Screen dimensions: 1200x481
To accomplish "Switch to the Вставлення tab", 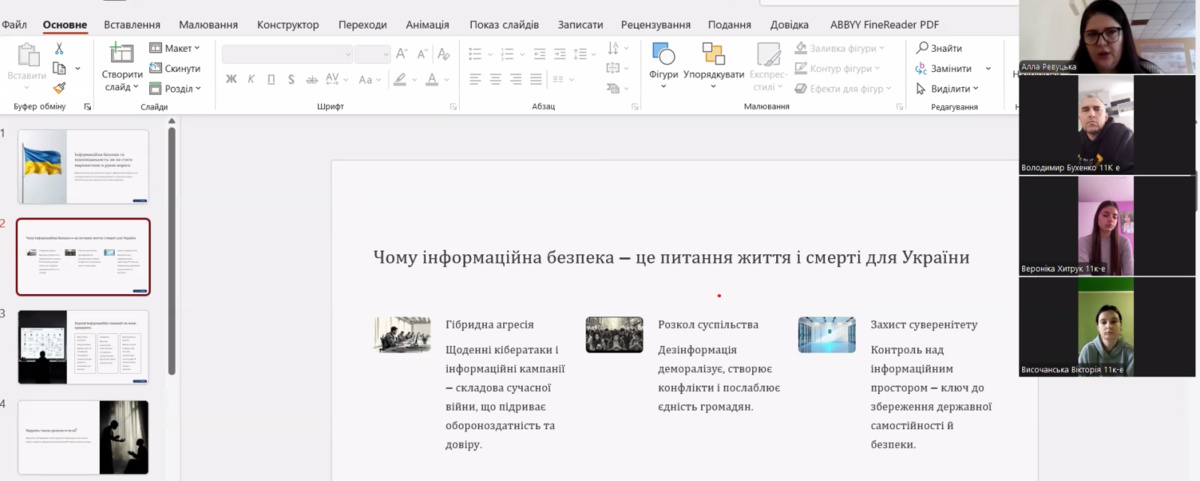I will tap(132, 24).
